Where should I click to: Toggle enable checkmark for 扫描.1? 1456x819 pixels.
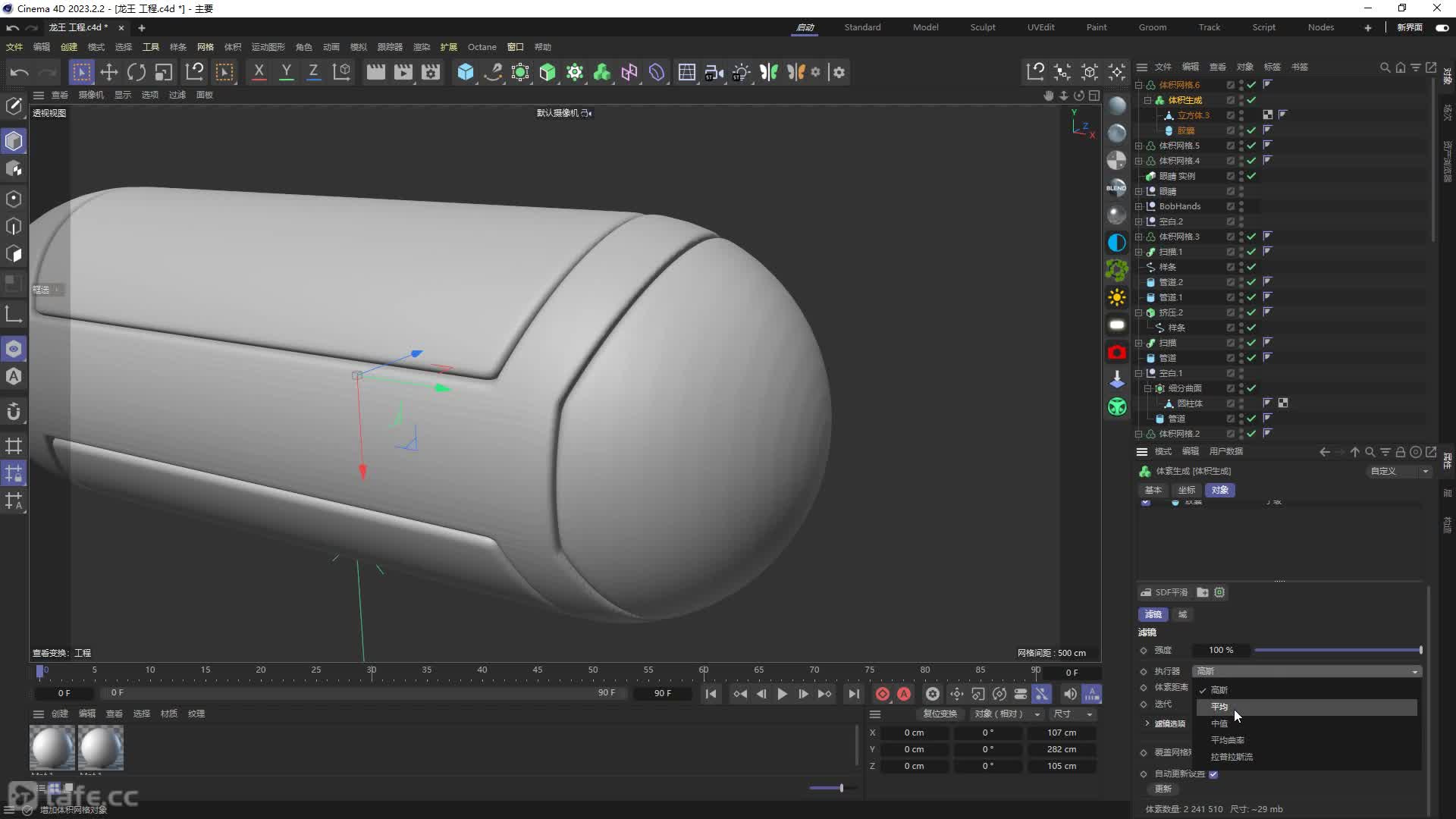click(x=1251, y=252)
